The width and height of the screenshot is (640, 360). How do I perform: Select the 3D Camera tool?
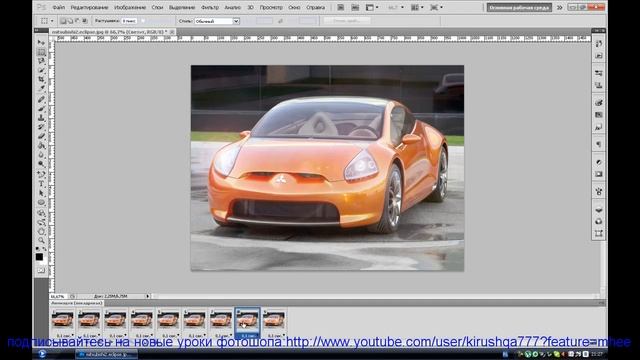[41, 222]
